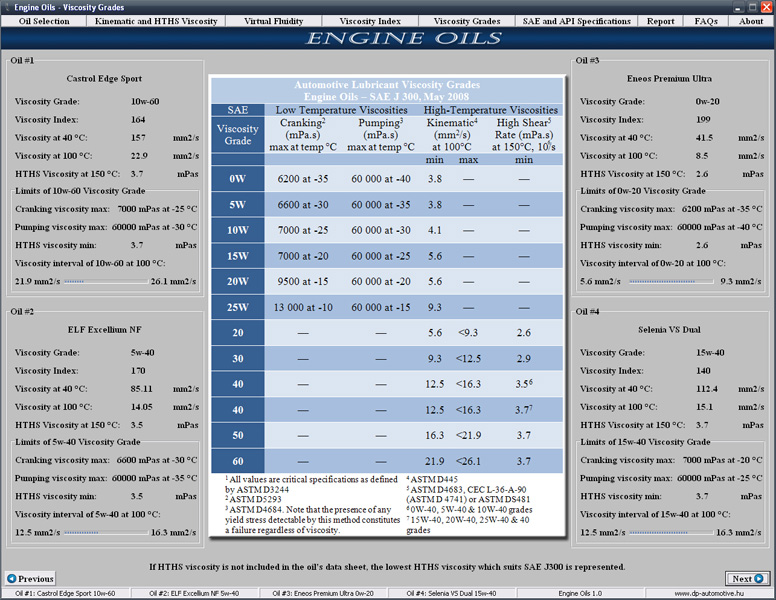Image resolution: width=776 pixels, height=600 pixels.
Task: Click the '60 000 at -40' pumping cell
Action: [381, 179]
